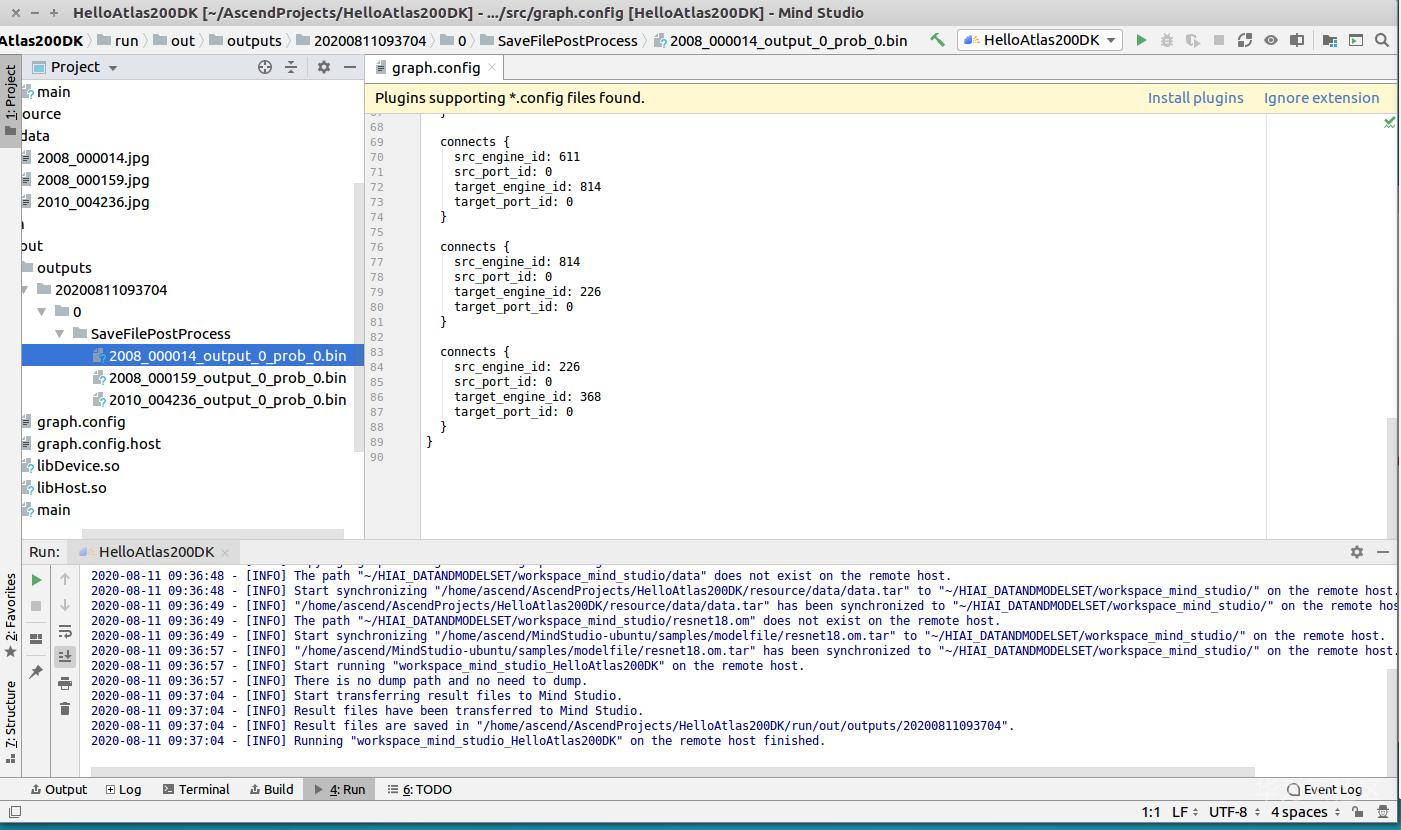Collapse the 0 folder tree arrow
This screenshot has height=830, width=1401.
[x=42, y=312]
